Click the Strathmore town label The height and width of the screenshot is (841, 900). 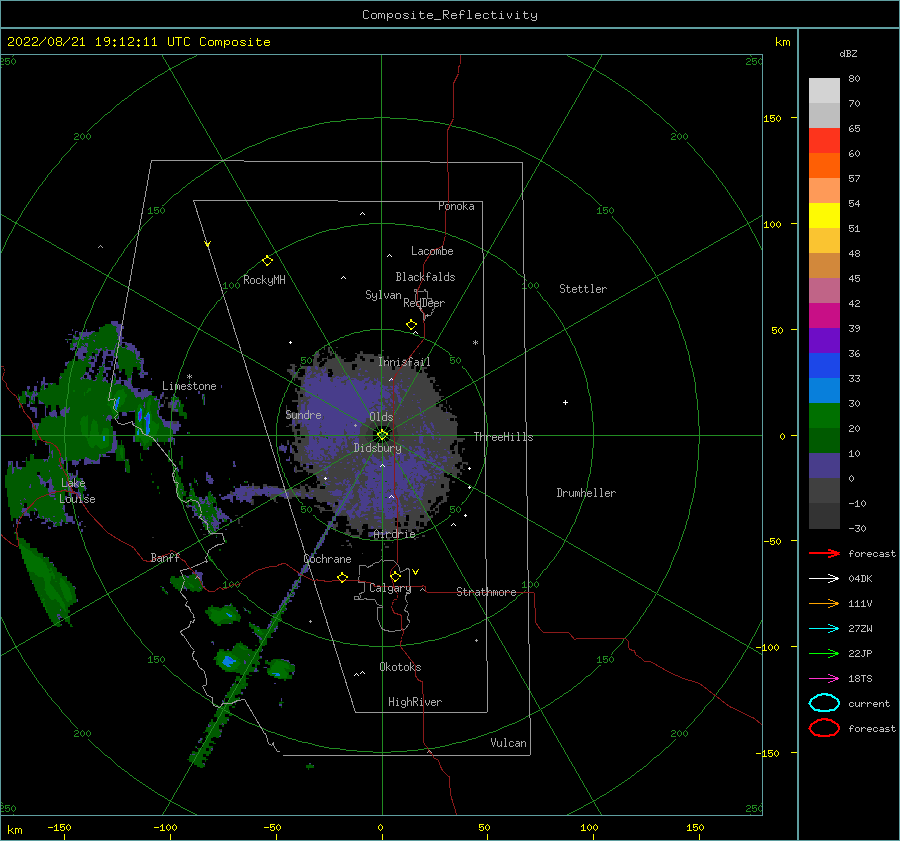486,592
